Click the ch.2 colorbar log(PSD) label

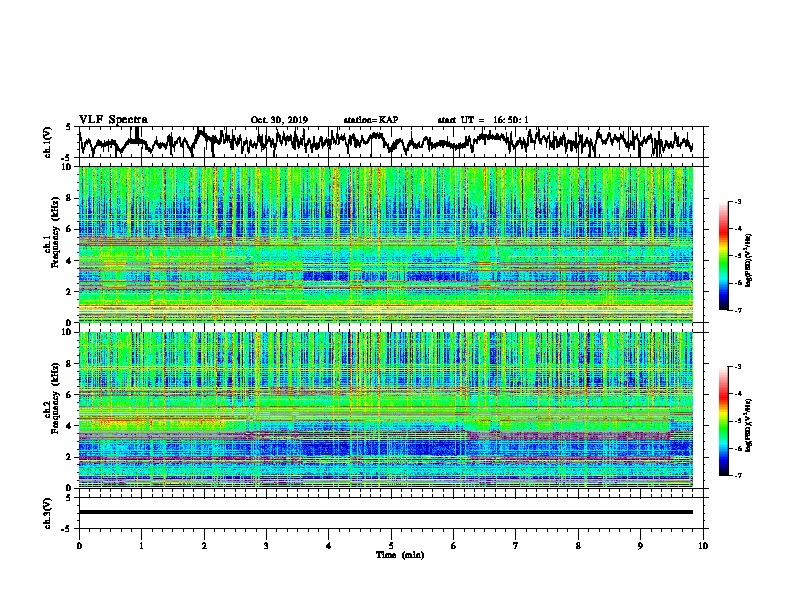click(x=748, y=425)
